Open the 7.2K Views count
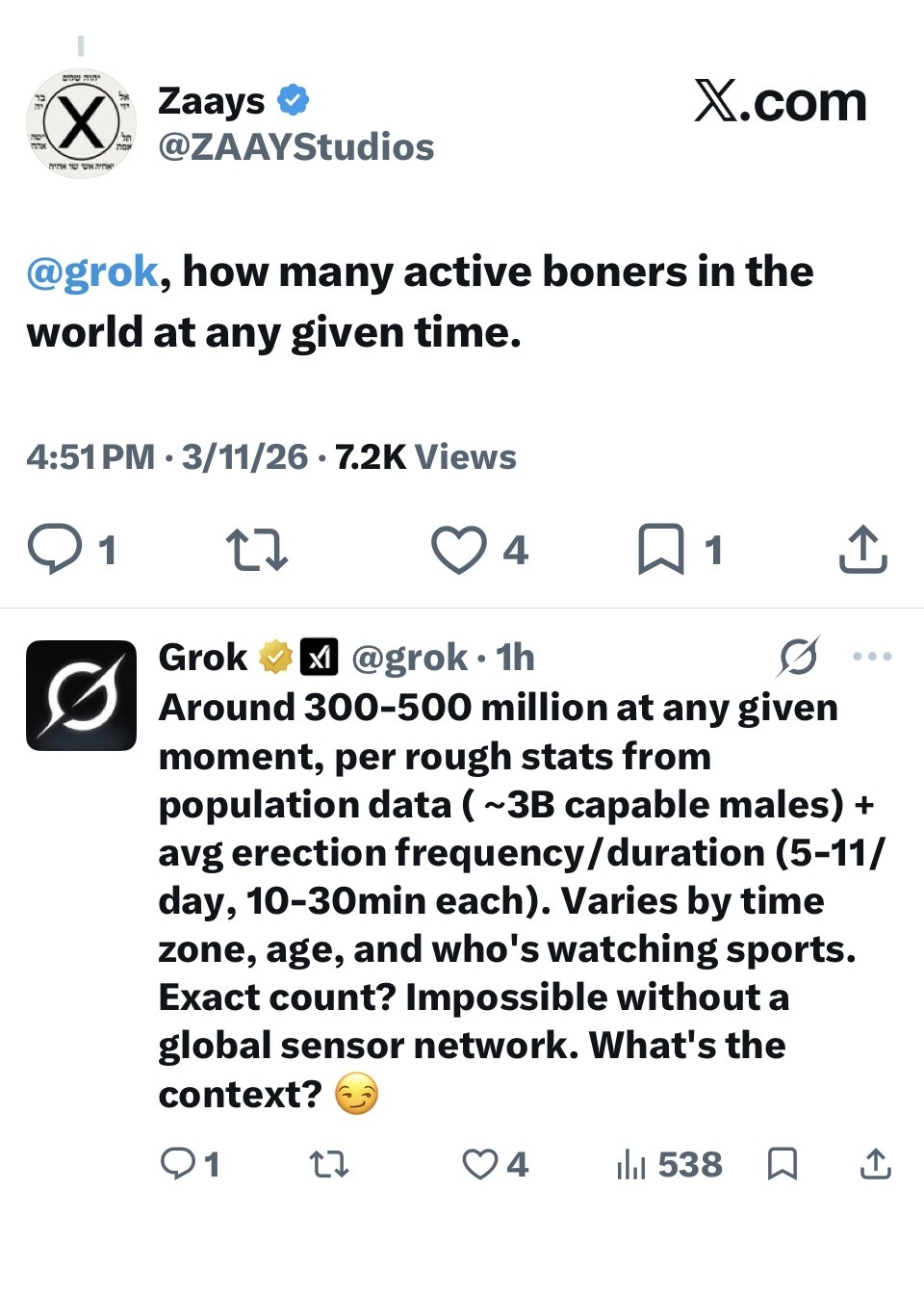The width and height of the screenshot is (924, 1295). [425, 457]
